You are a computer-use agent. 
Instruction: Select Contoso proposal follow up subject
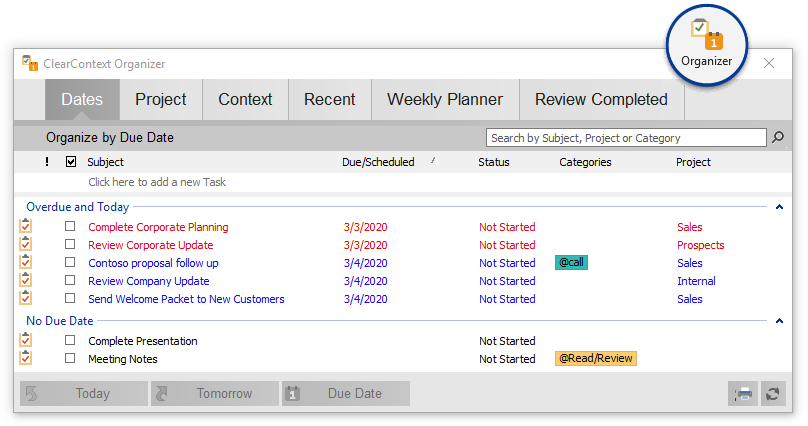[x=153, y=263]
